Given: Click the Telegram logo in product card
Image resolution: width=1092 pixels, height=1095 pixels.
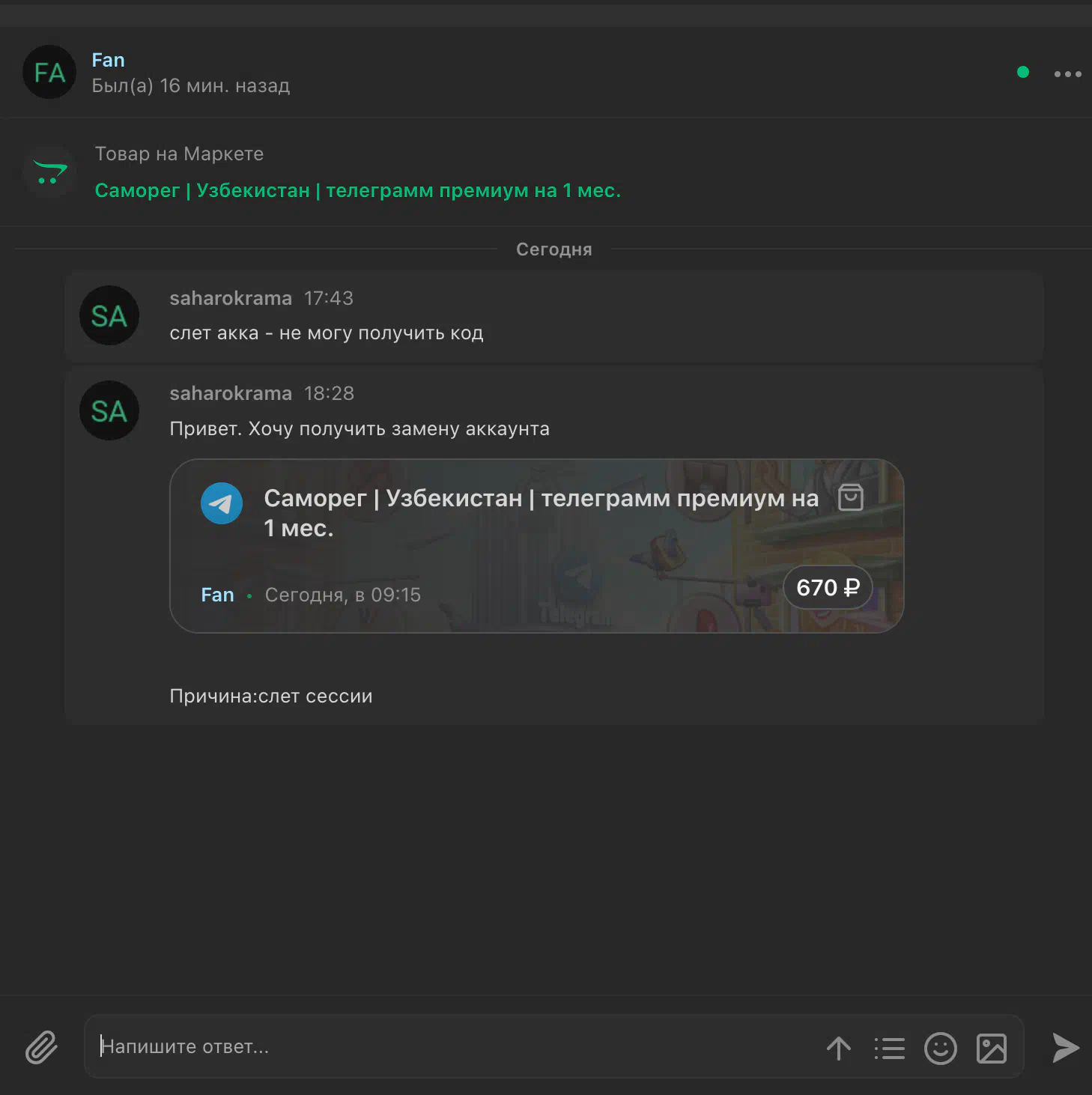Looking at the screenshot, I should click(222, 503).
